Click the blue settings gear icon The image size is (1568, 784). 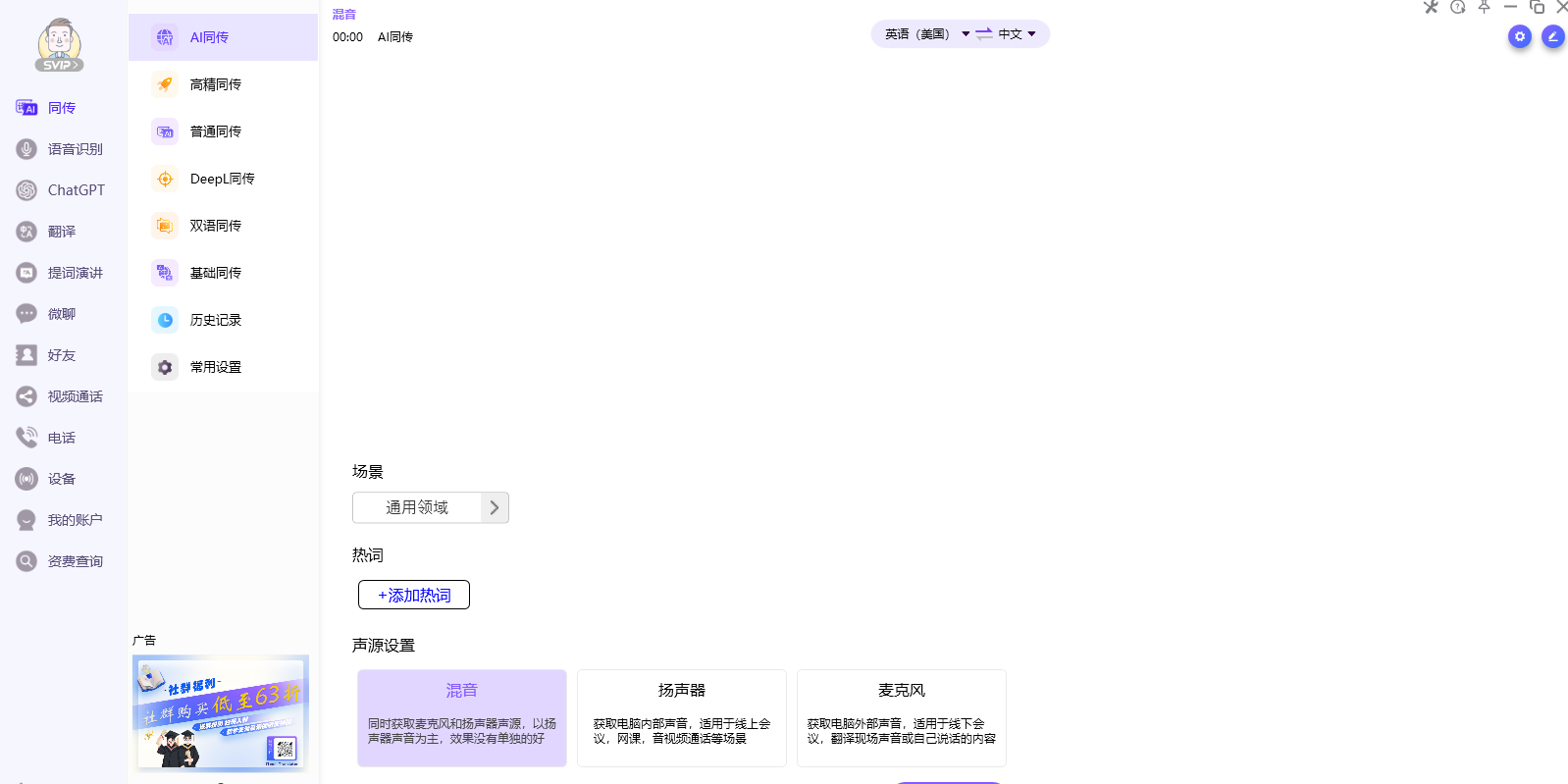pyautogui.click(x=1519, y=37)
